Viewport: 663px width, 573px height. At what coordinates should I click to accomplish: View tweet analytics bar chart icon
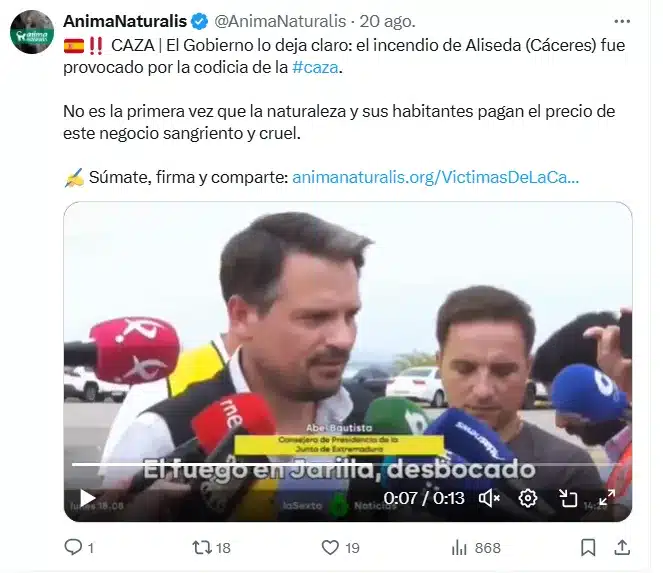[459, 548]
